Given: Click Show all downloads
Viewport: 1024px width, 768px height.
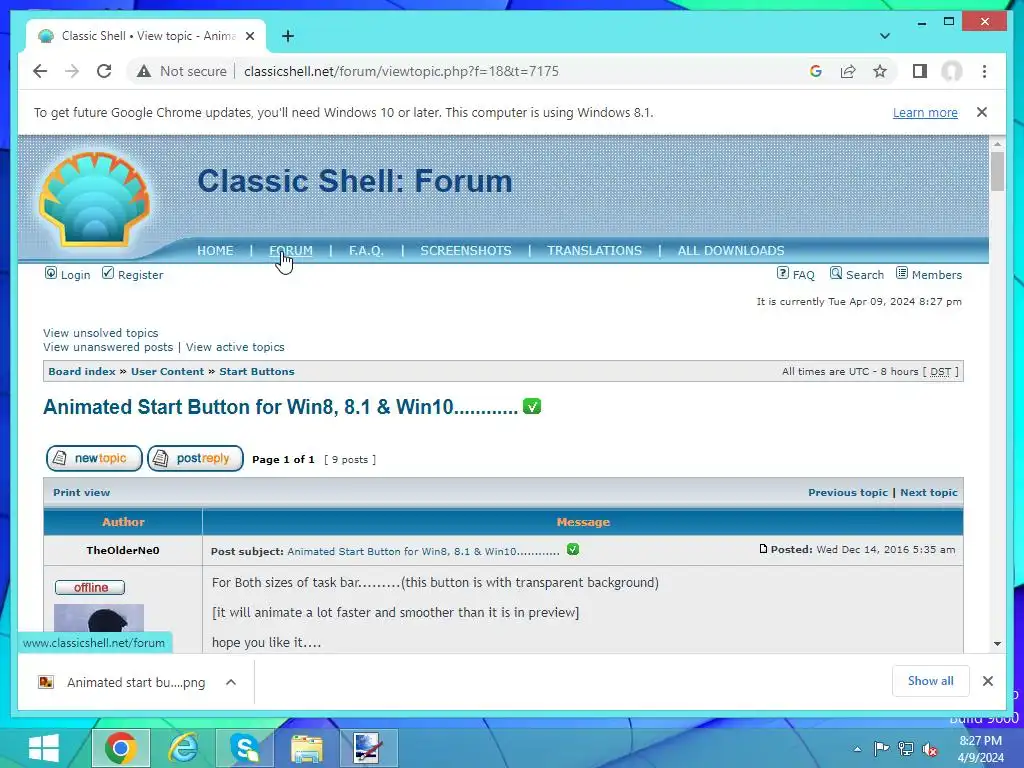Looking at the screenshot, I should coord(930,681).
